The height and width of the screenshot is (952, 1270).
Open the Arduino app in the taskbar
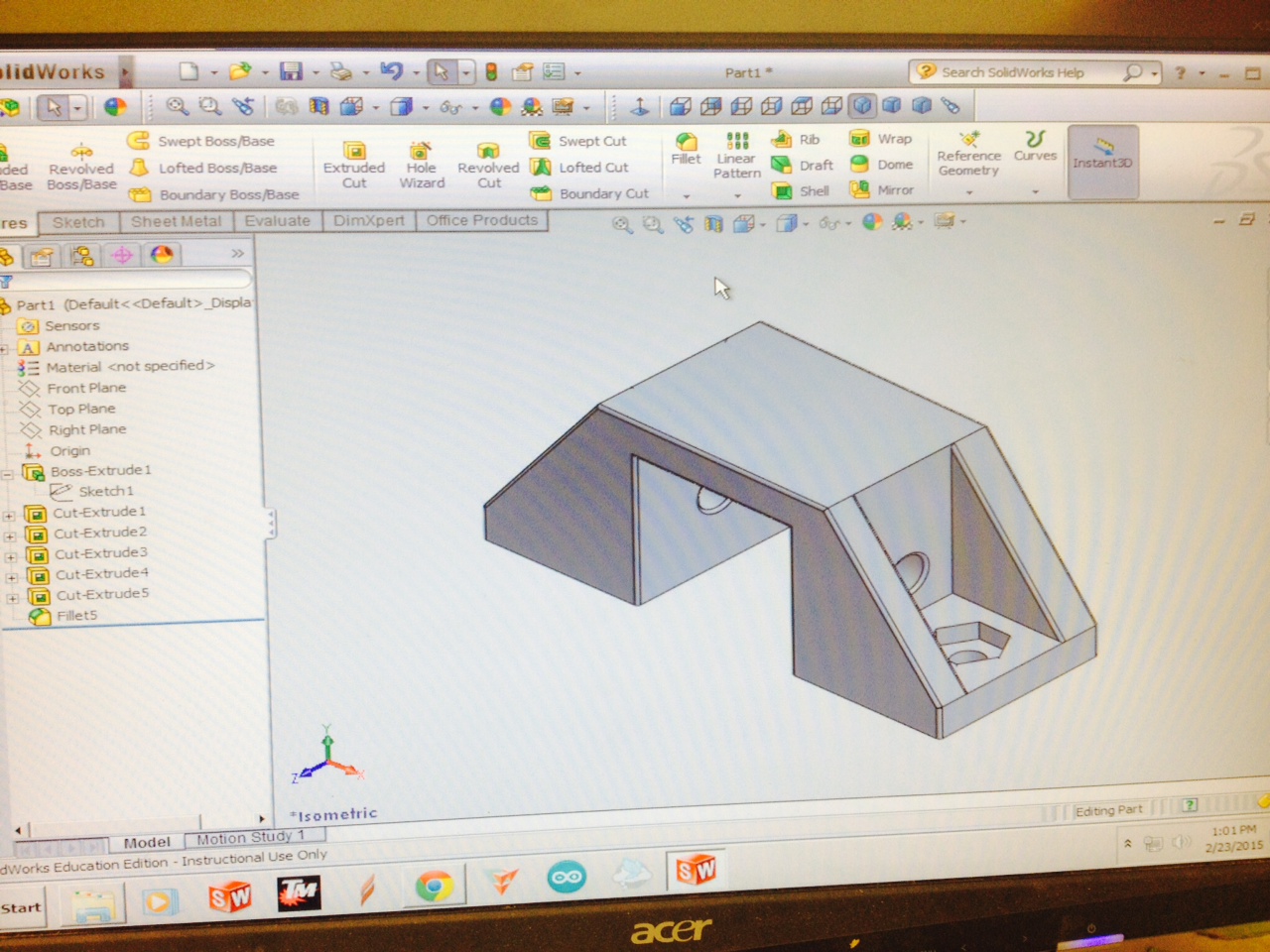tap(567, 878)
